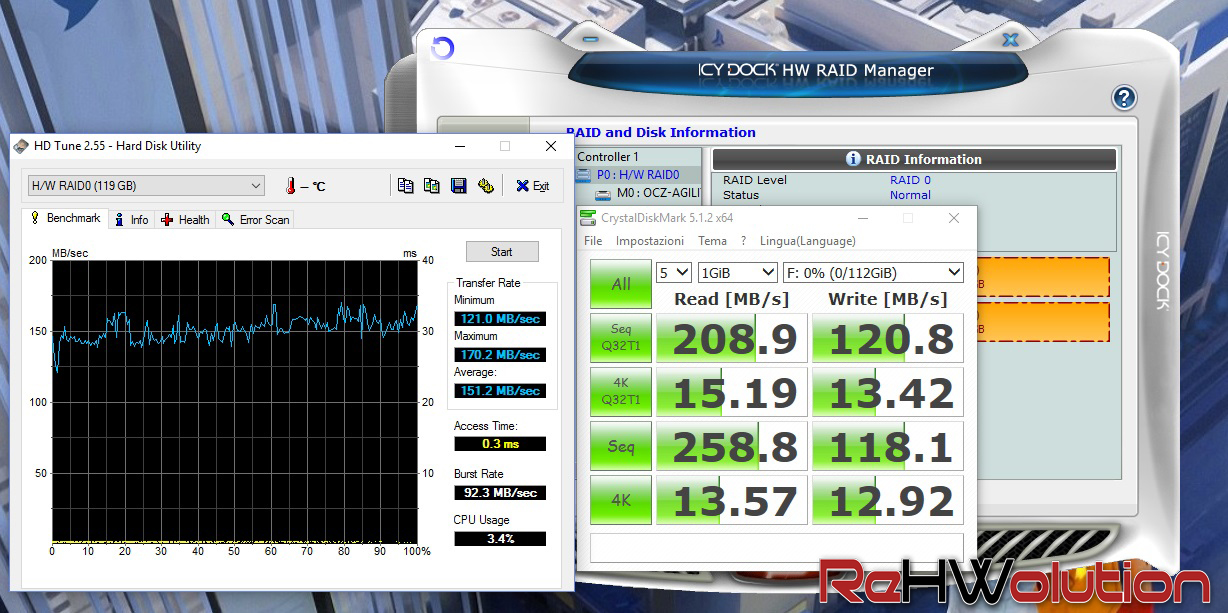Viewport: 1228px width, 613px height.
Task: Click the Status value Normal
Action: point(910,195)
